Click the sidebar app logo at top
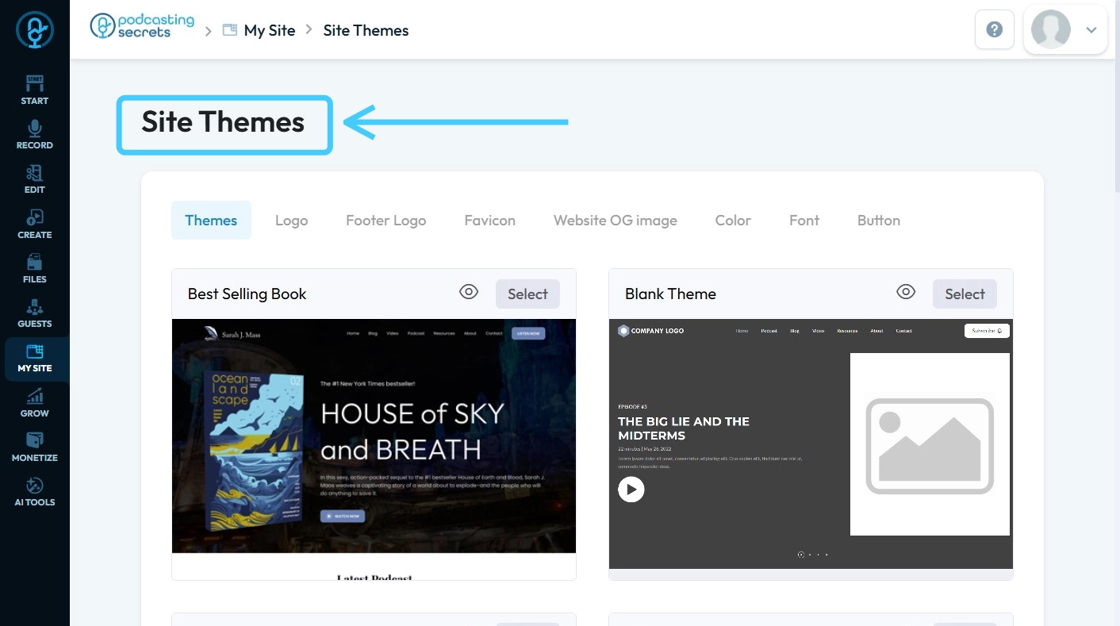Viewport: 1120px width, 626px height. tap(34, 30)
